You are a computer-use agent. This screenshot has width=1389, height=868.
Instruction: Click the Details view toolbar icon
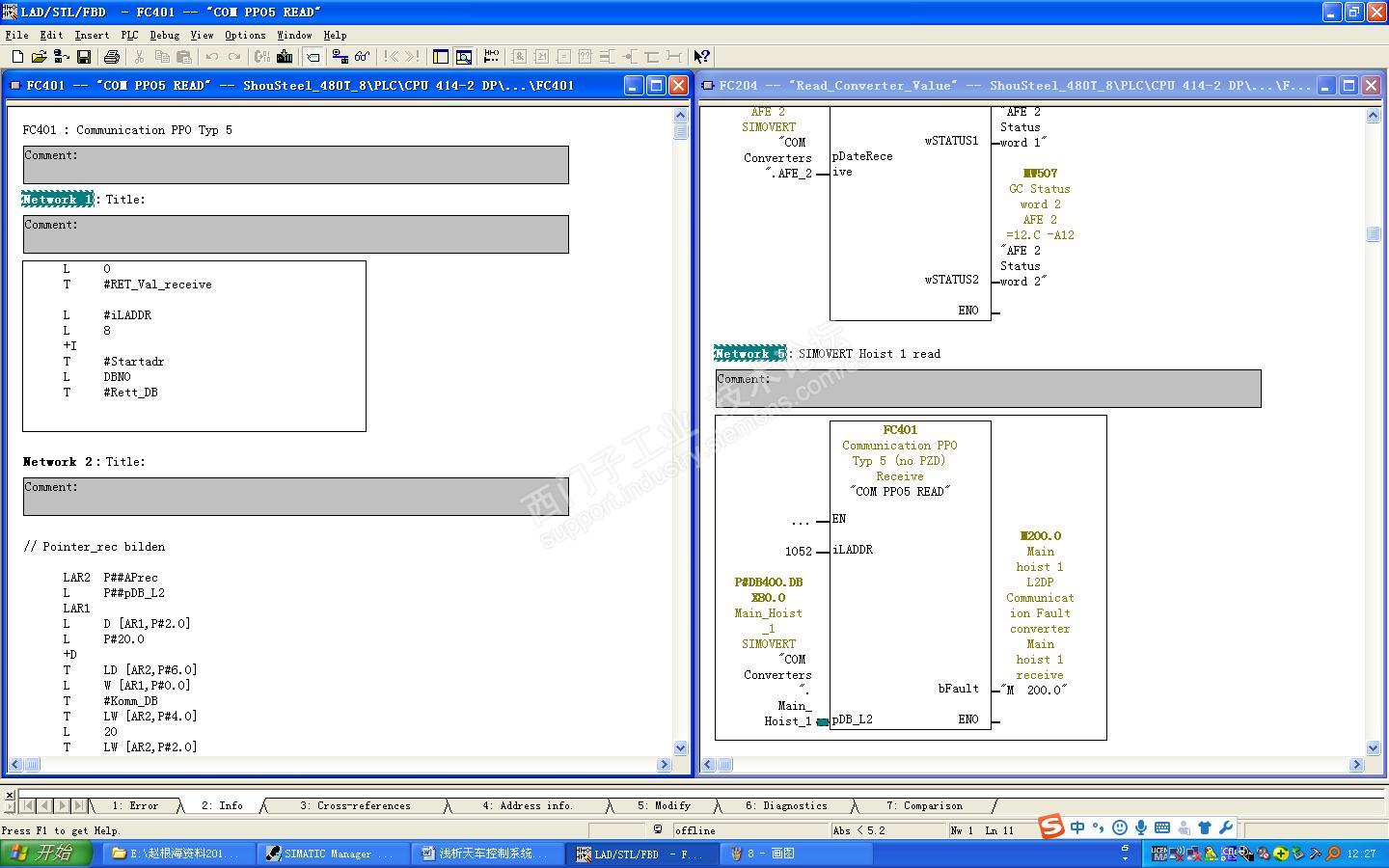464,57
